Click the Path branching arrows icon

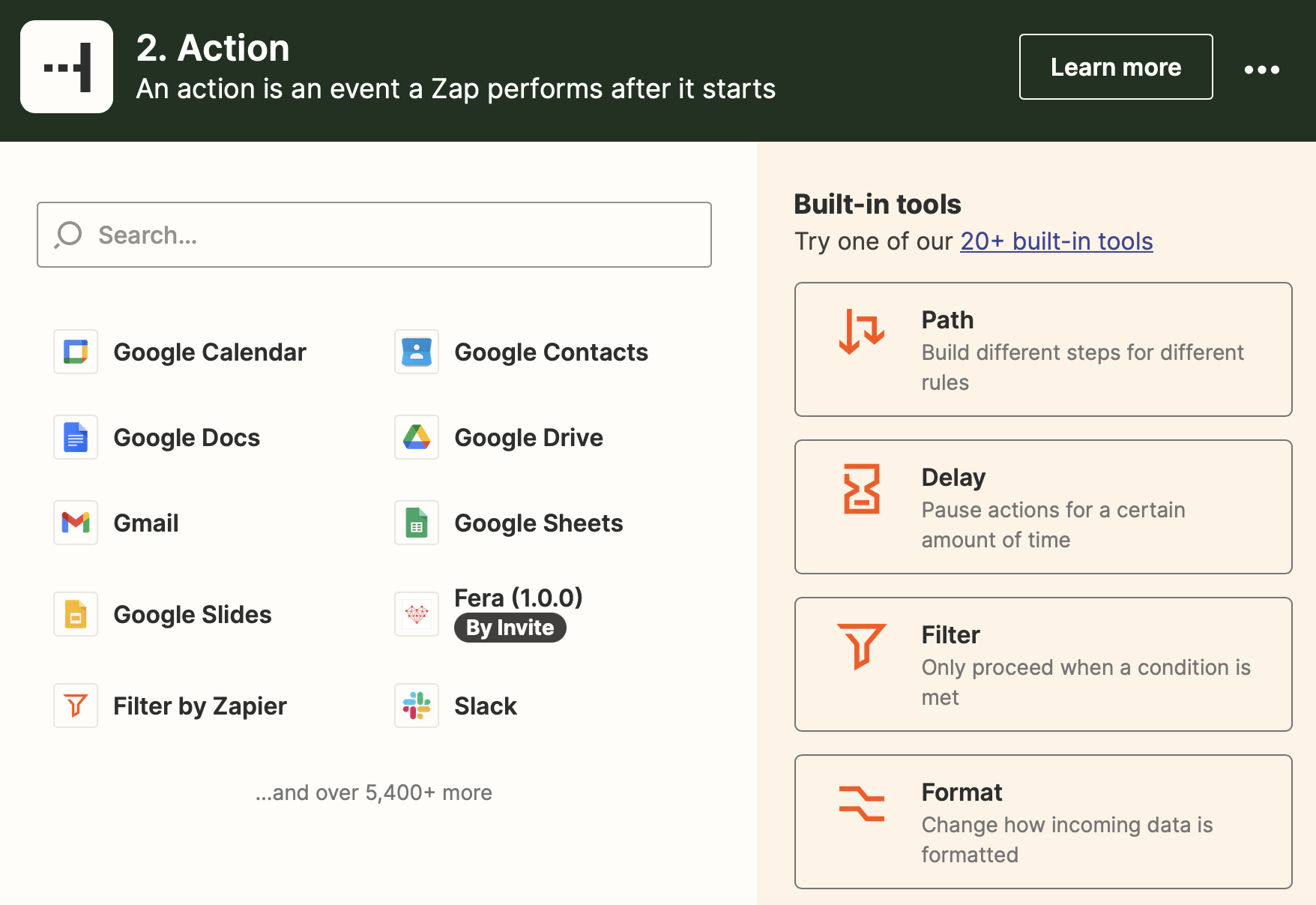pos(862,331)
